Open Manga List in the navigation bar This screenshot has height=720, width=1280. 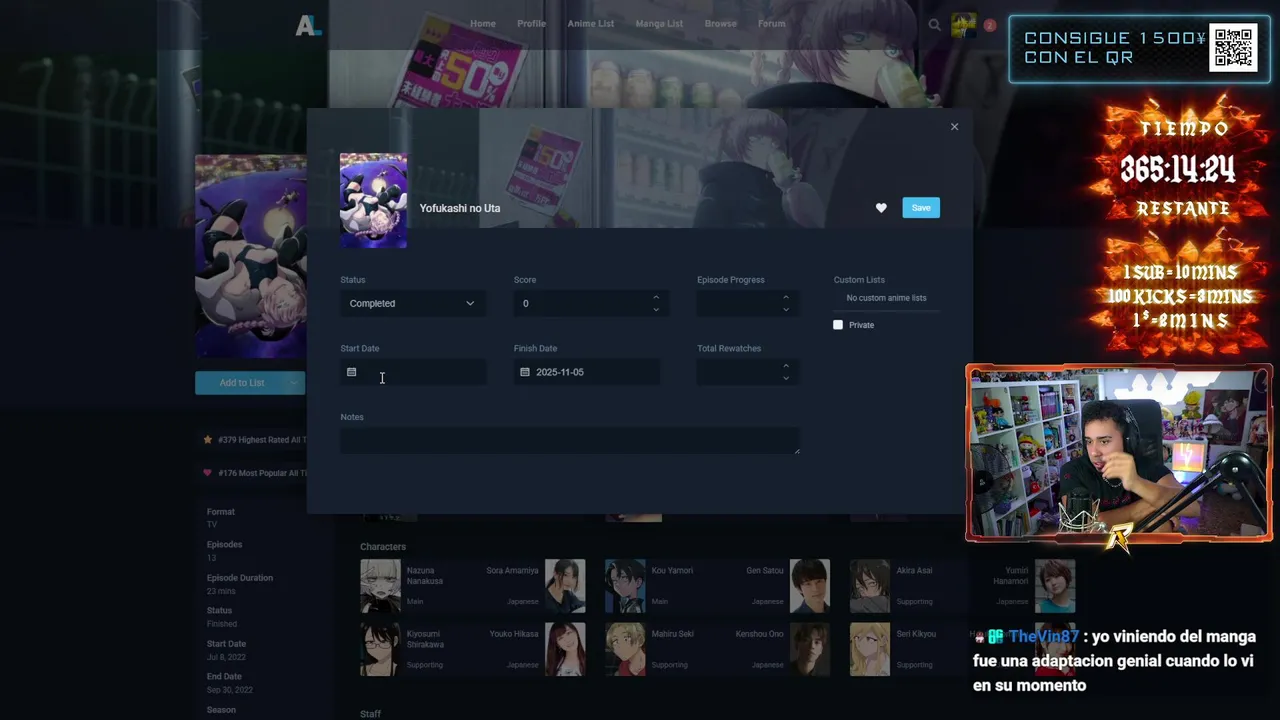coord(659,24)
